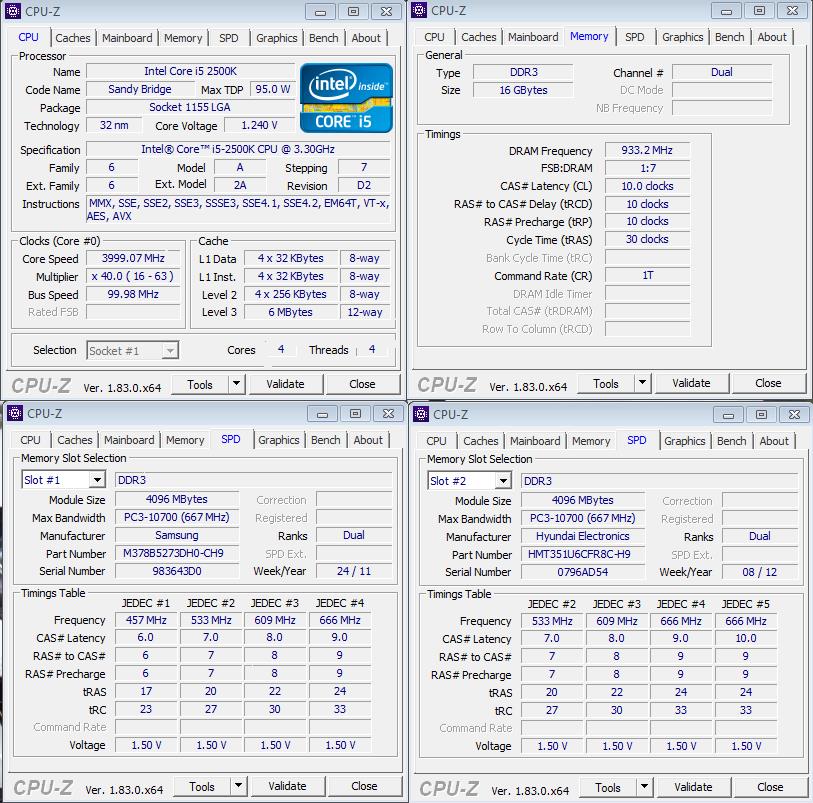Click serial number 983643D0
Image resolution: width=813 pixels, height=803 pixels.
177,571
